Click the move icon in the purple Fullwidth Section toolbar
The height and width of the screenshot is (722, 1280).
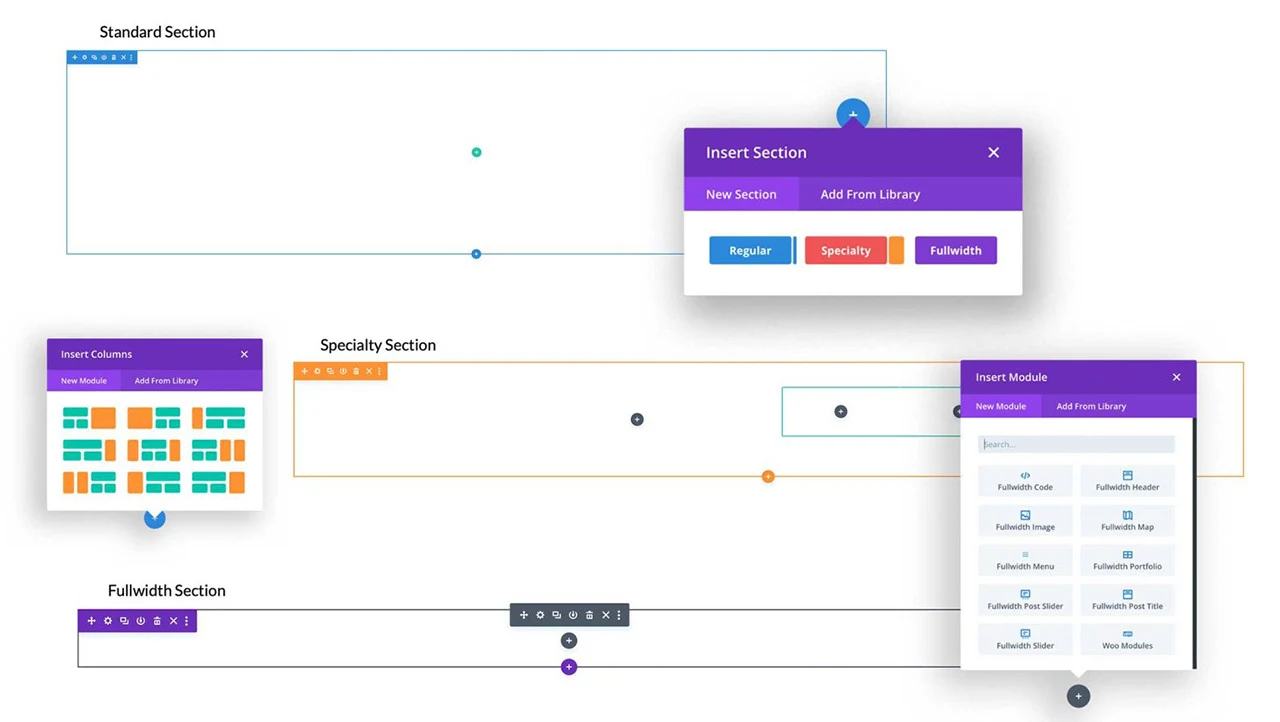(91, 621)
